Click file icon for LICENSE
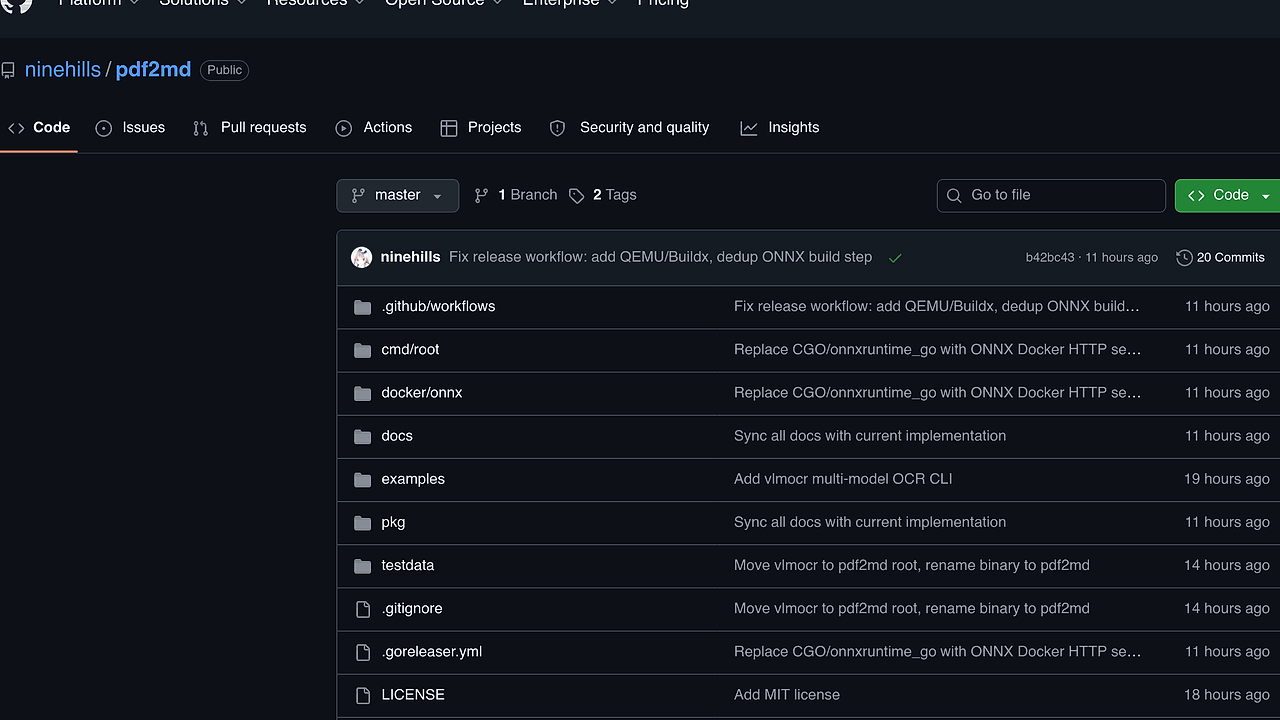 363,694
